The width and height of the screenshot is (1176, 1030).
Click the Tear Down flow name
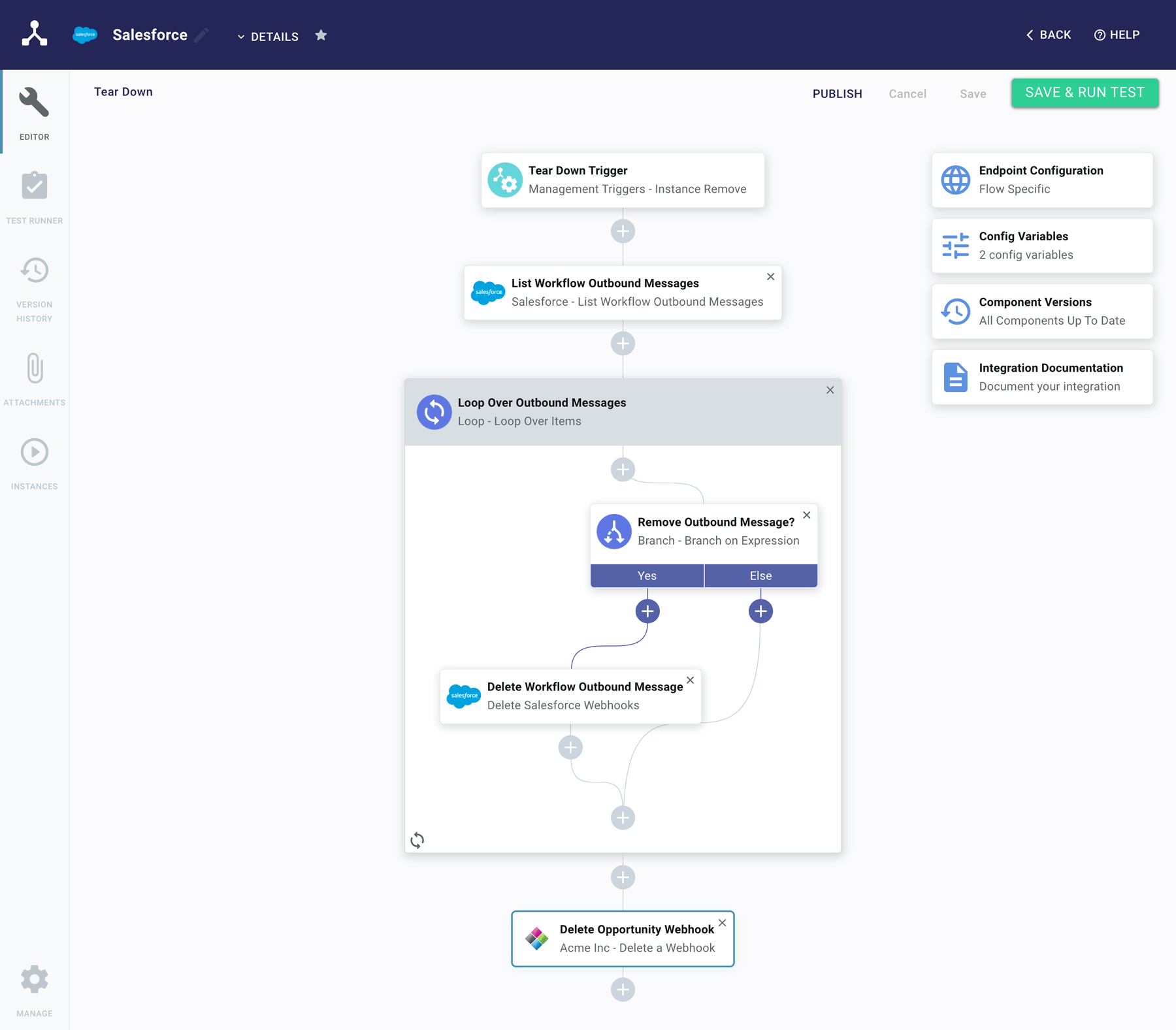coord(123,92)
